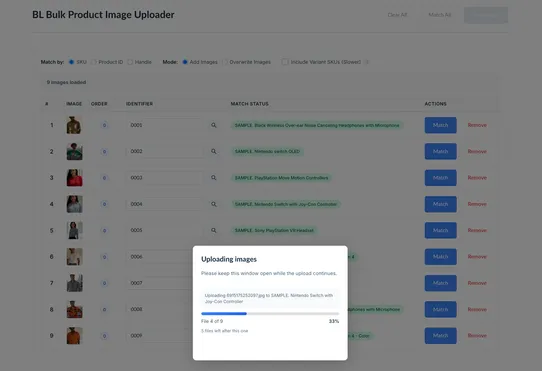Click the info icon beside Include Variant SKUs

pyautogui.click(x=367, y=62)
